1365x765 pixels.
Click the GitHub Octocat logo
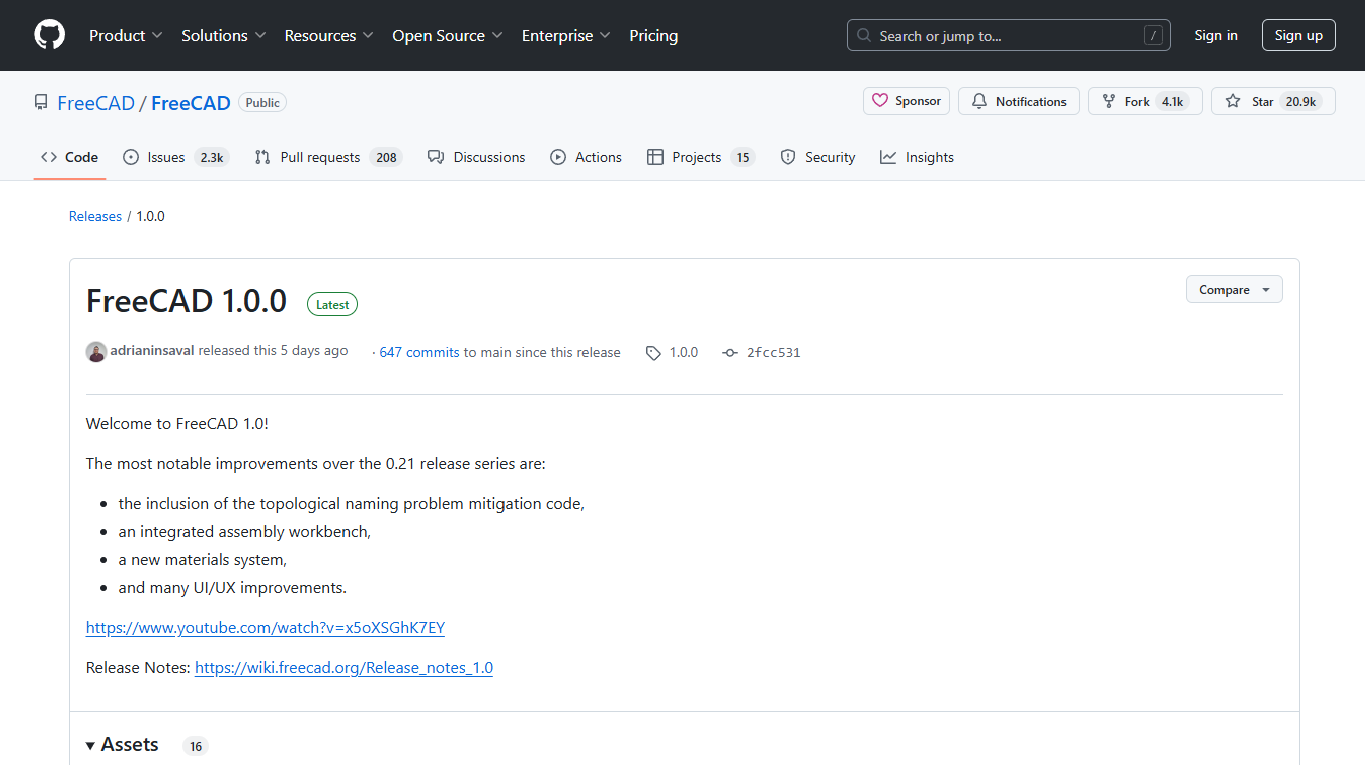point(50,35)
